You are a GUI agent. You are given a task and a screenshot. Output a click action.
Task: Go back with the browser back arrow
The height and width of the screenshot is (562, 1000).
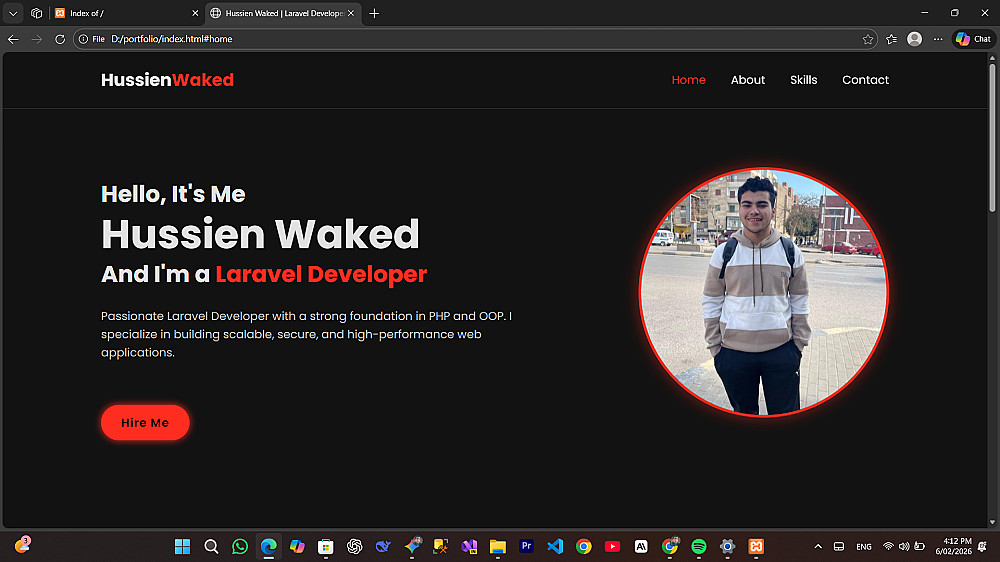[13, 39]
